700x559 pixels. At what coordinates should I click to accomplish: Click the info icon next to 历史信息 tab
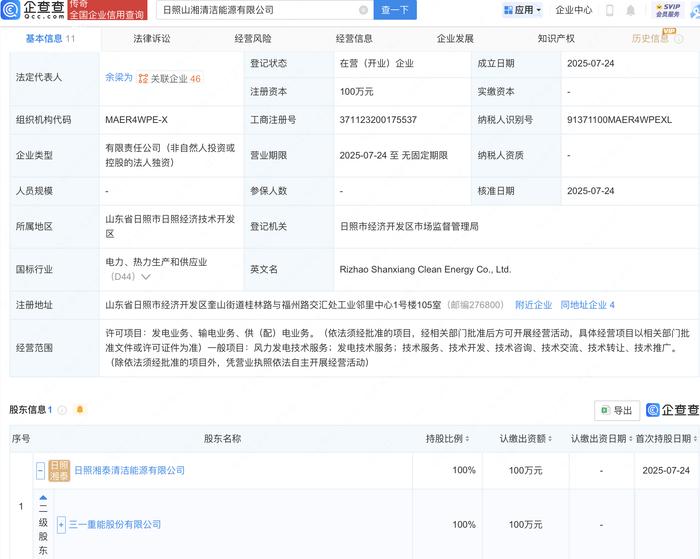point(679,39)
